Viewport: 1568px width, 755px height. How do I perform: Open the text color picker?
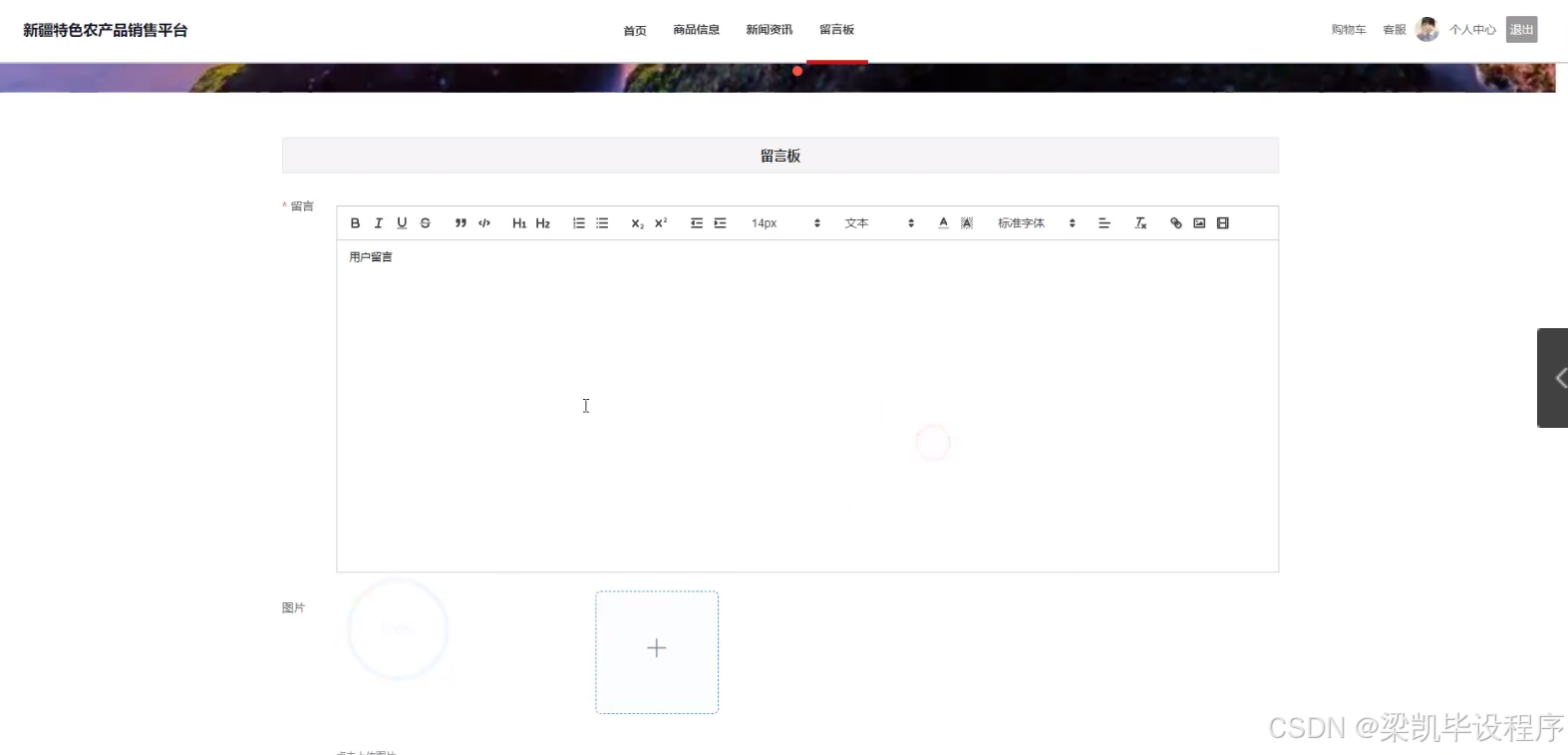[943, 223]
